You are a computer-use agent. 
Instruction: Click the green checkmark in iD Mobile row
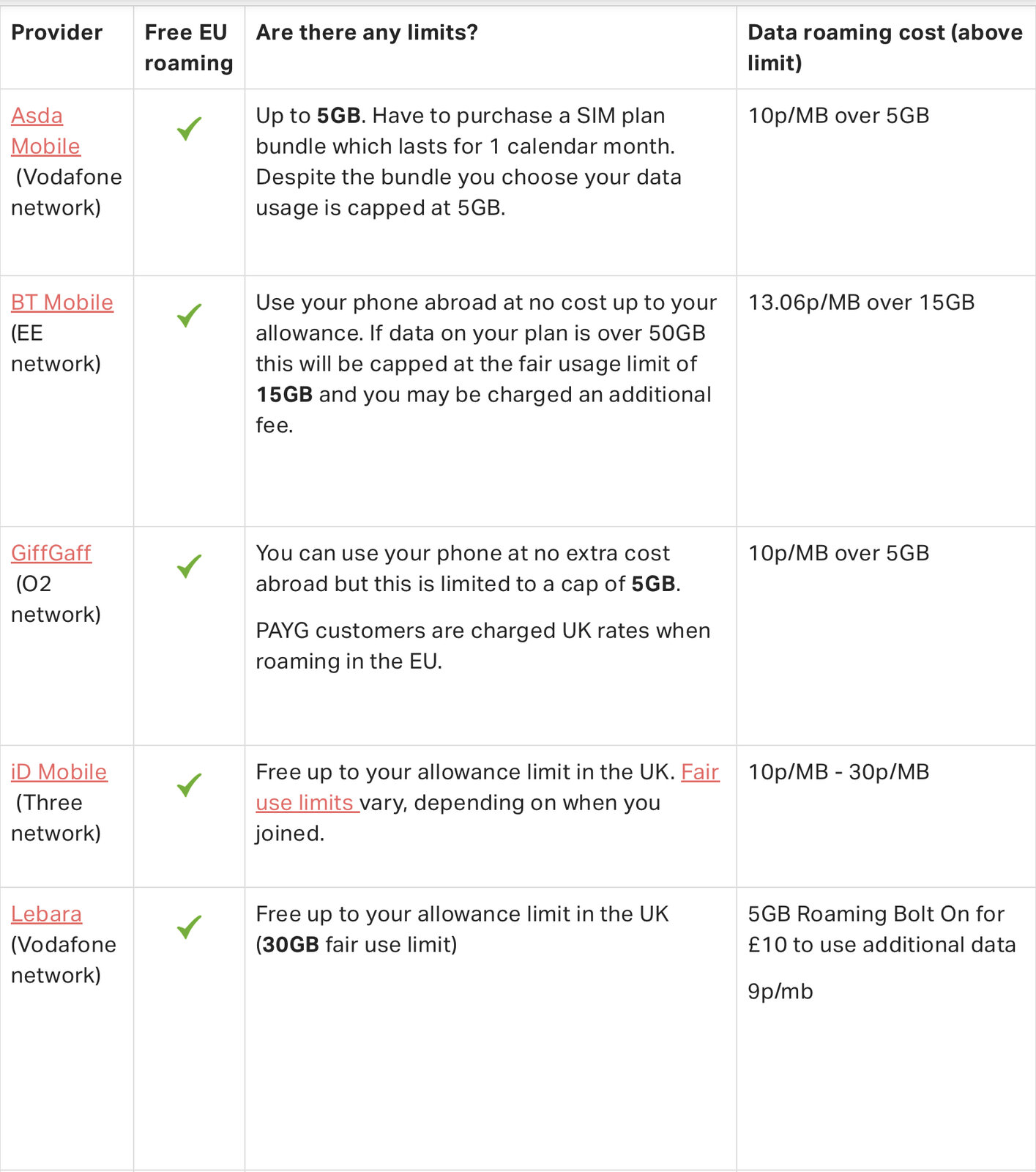tap(189, 785)
